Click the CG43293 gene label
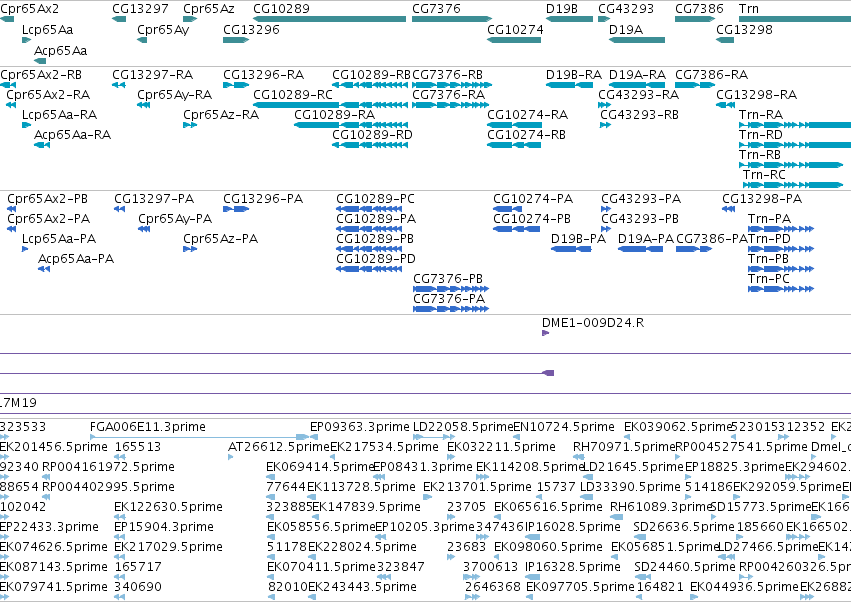 626,9
